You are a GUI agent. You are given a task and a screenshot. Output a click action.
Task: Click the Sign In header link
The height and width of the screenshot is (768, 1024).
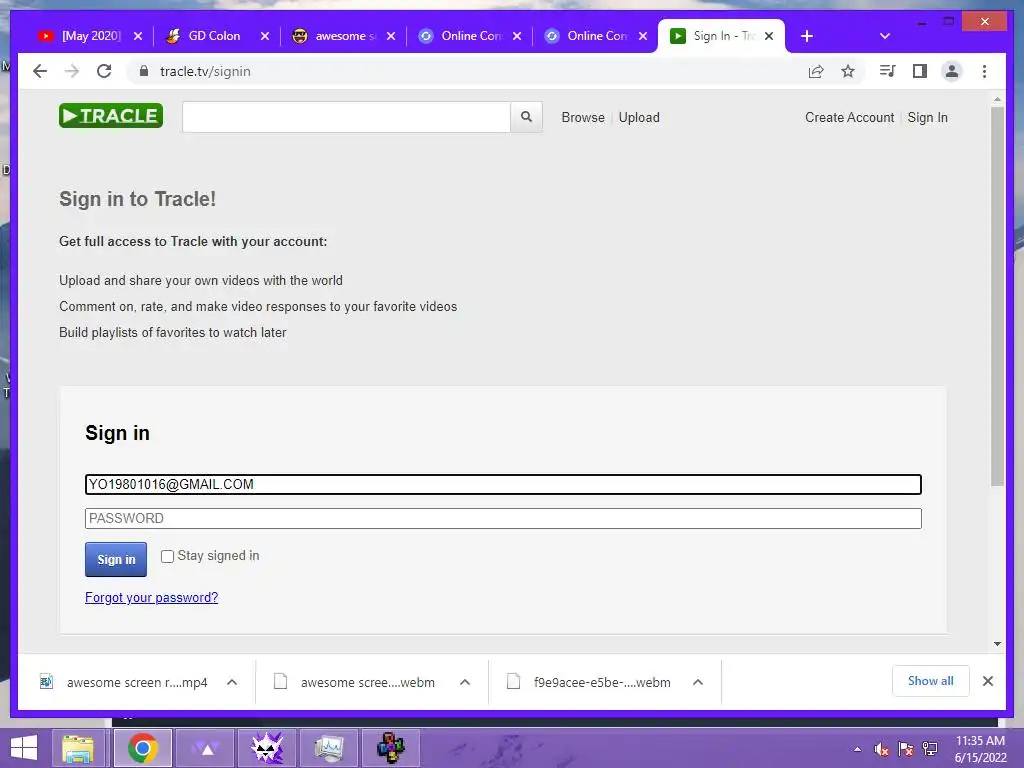click(927, 118)
